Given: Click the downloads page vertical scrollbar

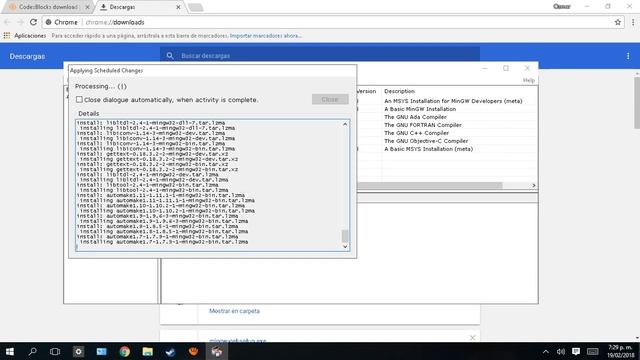Looking at the screenshot, I should (637, 102).
